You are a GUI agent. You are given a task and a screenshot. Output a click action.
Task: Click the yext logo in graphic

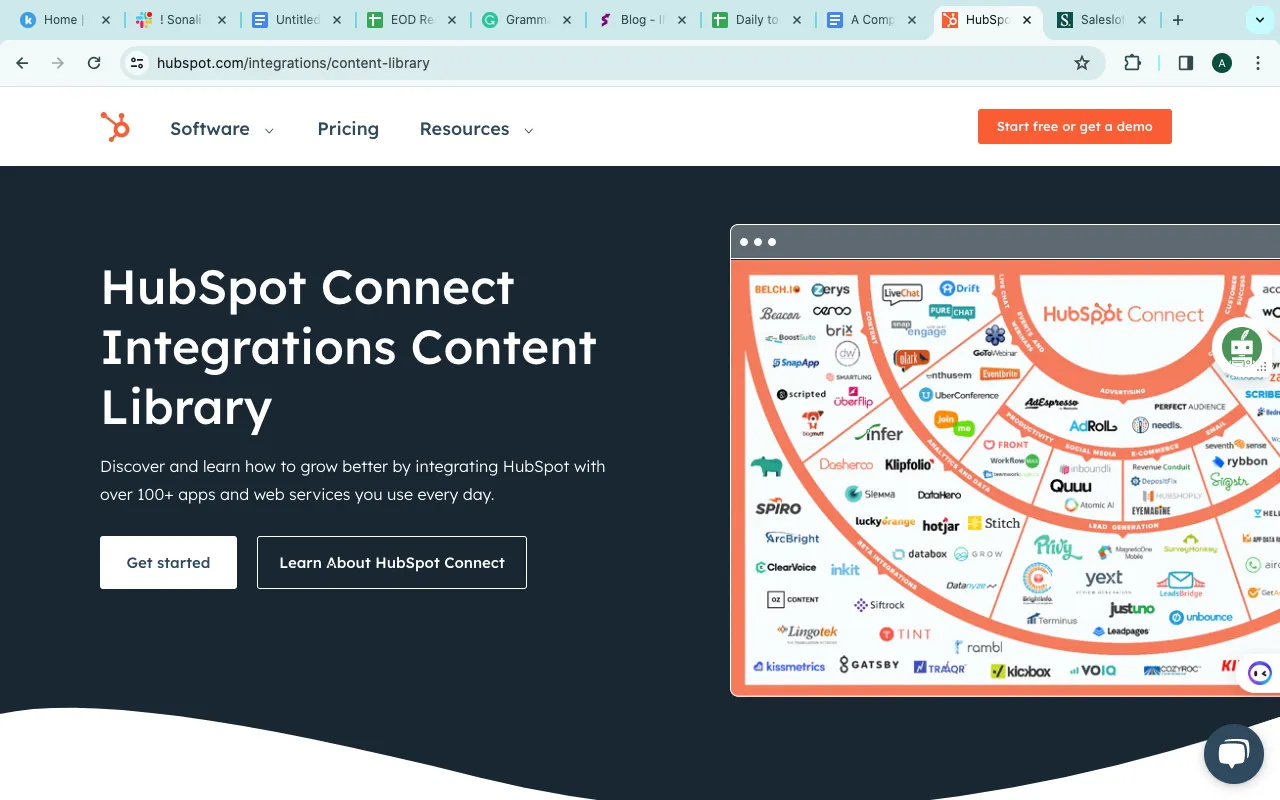tap(1103, 578)
